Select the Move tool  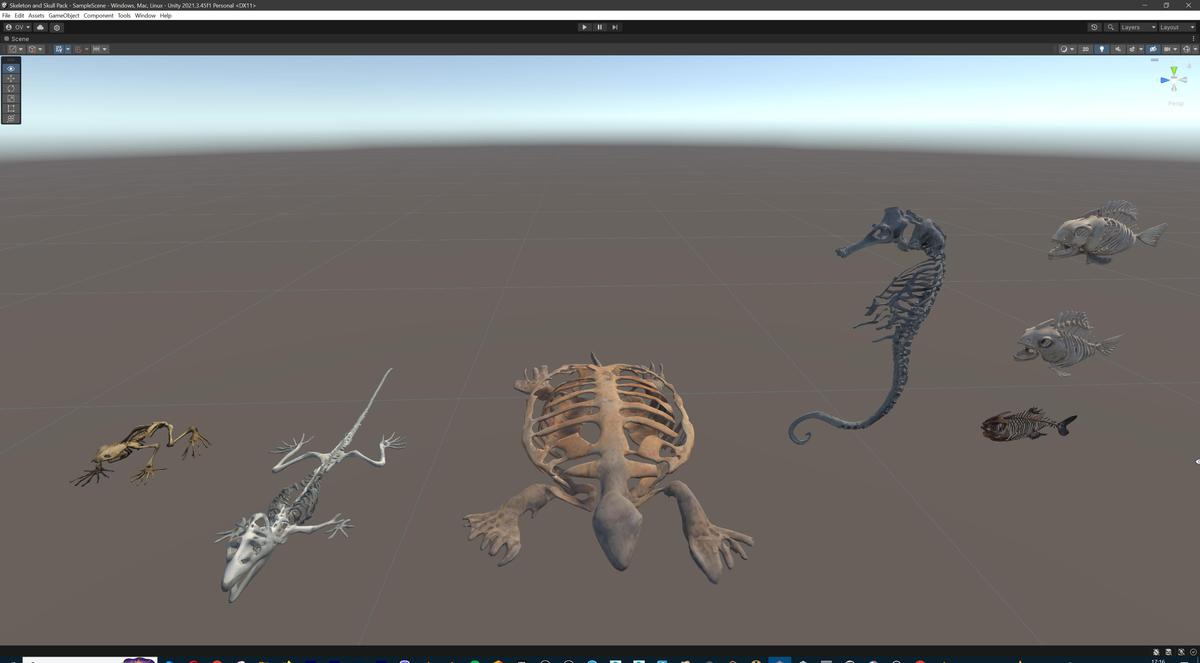tap(10, 77)
